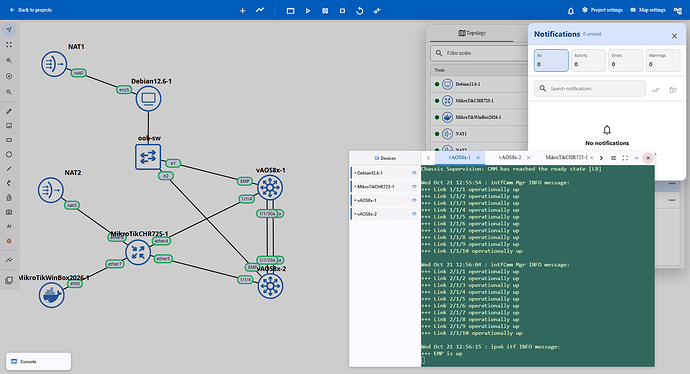
Task: Select the pointer navigation tool
Action: pyautogui.click(x=9, y=29)
